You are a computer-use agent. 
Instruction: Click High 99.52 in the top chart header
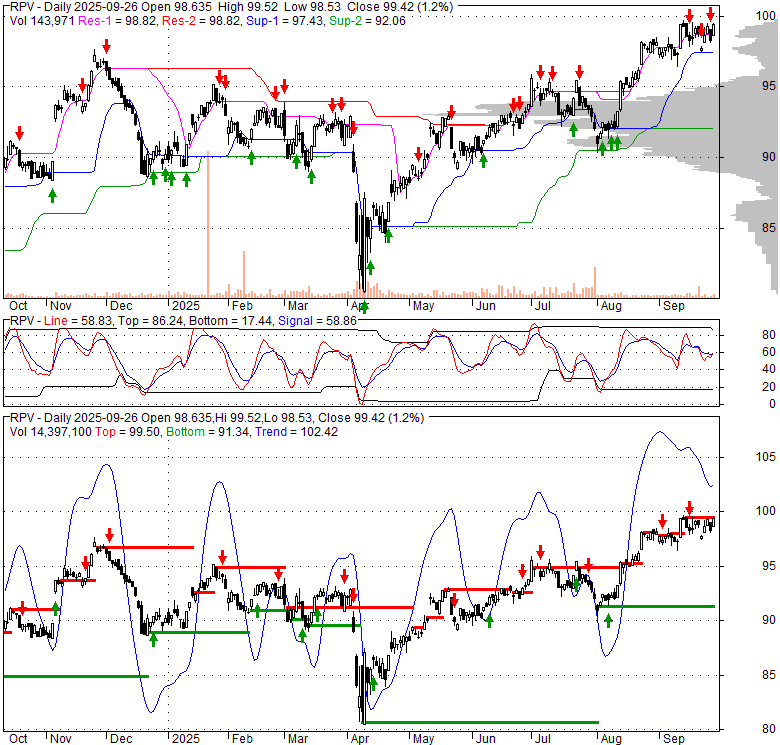pos(246,7)
